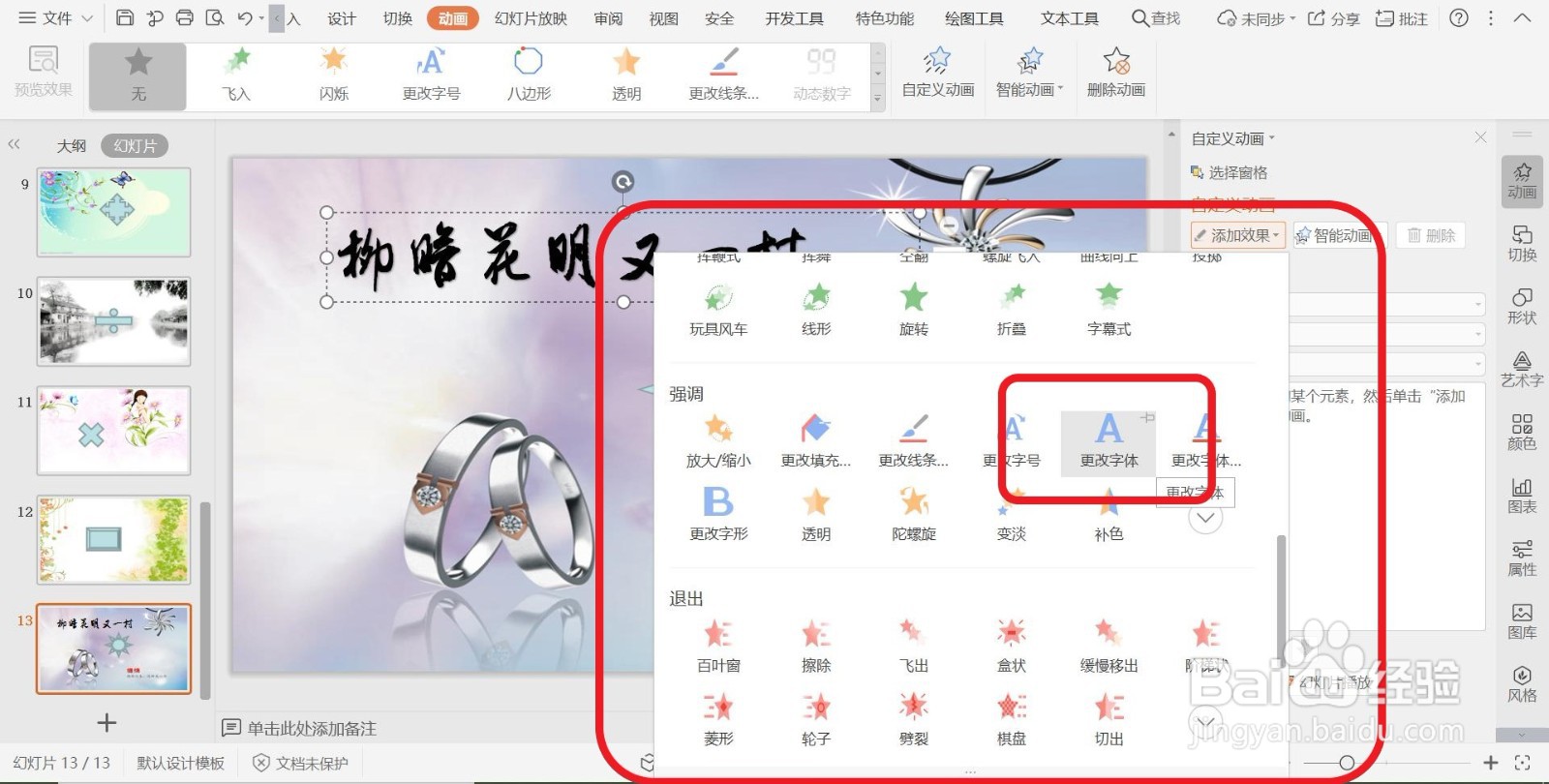This screenshot has width=1549, height=784.
Task: Expand the 添加效果 dropdown
Action: click(1238, 235)
